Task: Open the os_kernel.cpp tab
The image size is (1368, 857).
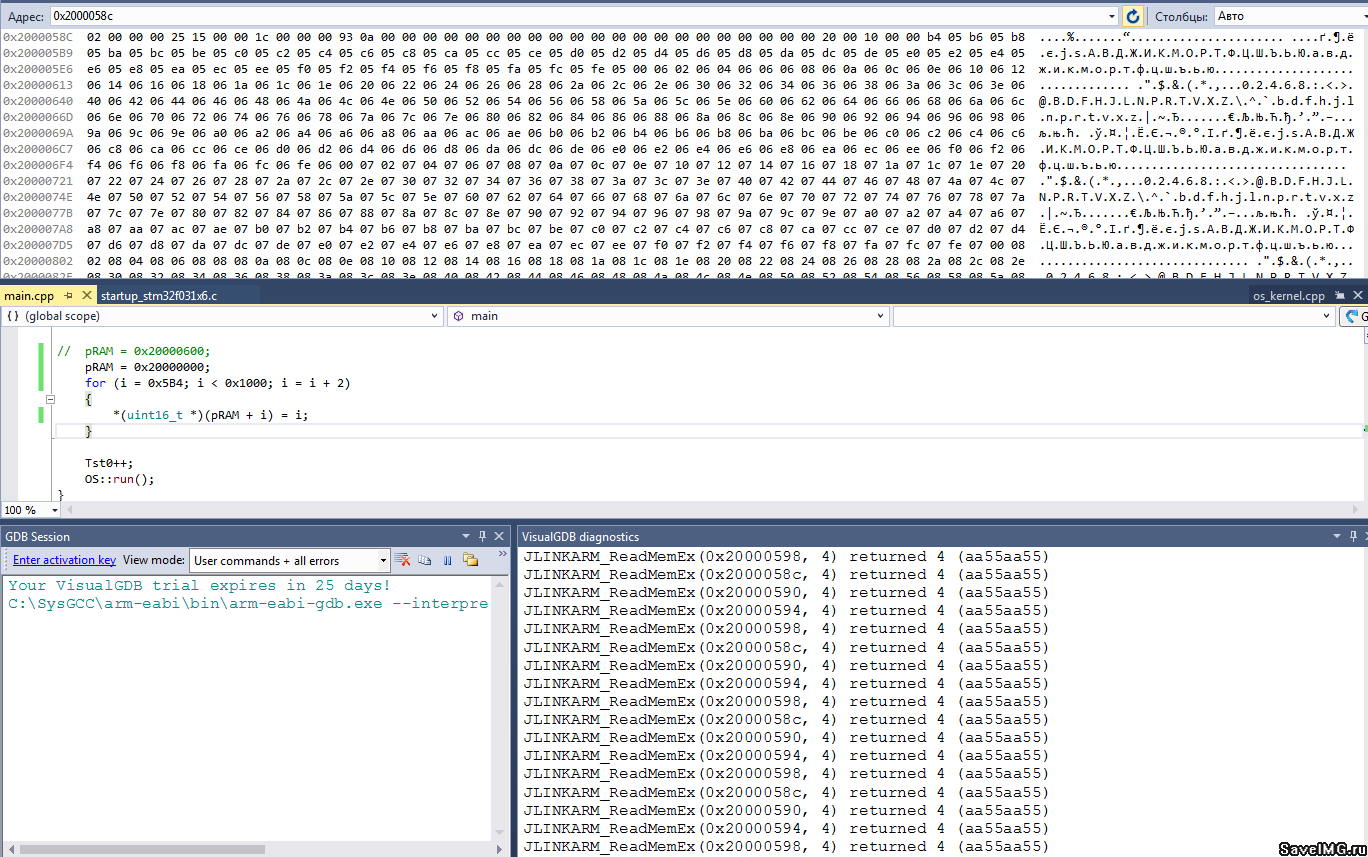Action: click(x=1288, y=296)
